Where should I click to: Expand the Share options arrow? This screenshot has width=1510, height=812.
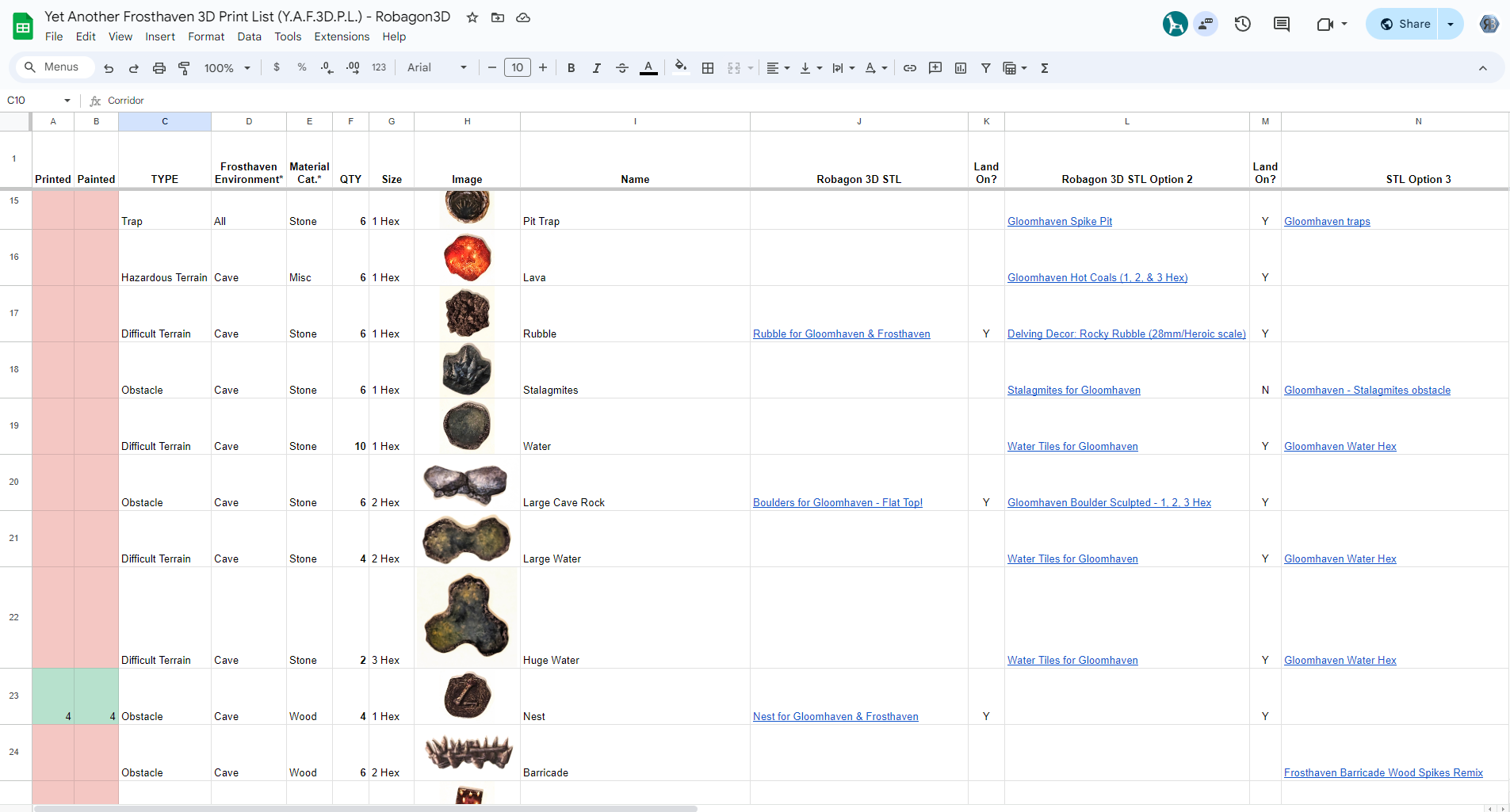point(1451,24)
